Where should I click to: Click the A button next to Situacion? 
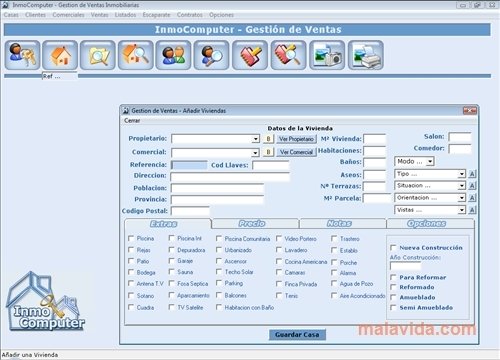[472, 186]
